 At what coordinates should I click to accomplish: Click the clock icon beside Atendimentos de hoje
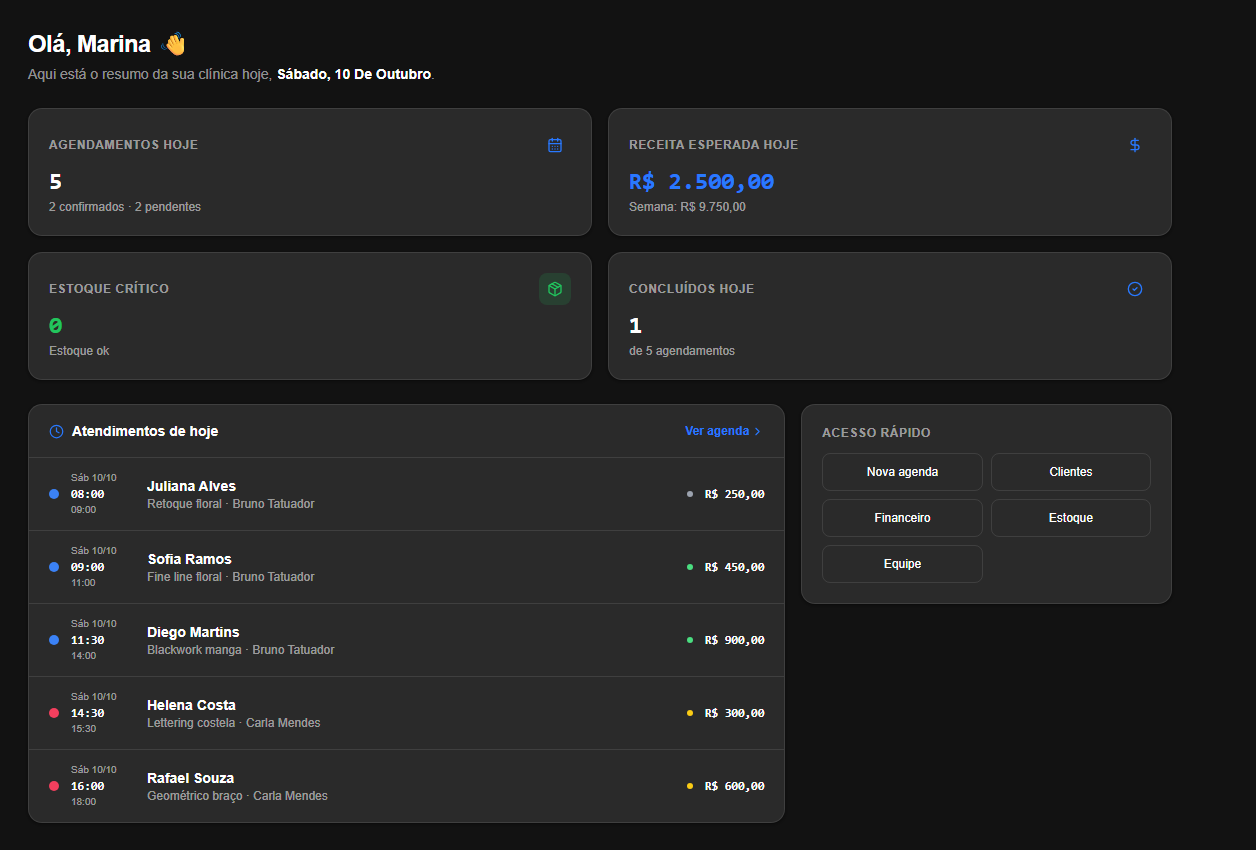56,431
